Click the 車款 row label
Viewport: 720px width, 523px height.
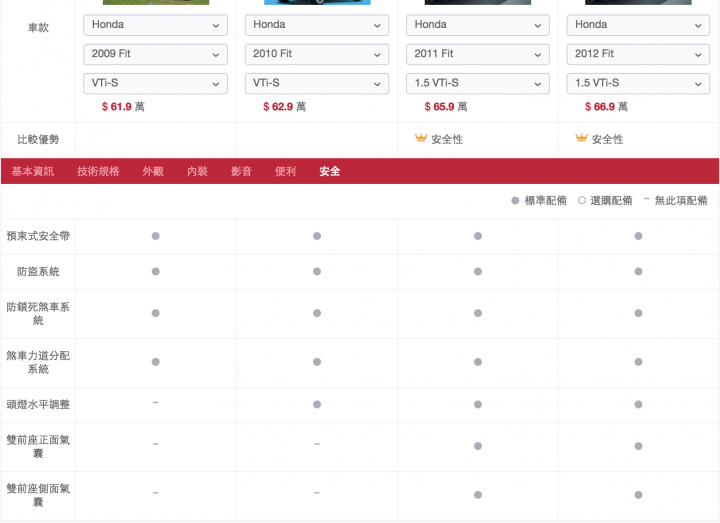(38, 28)
